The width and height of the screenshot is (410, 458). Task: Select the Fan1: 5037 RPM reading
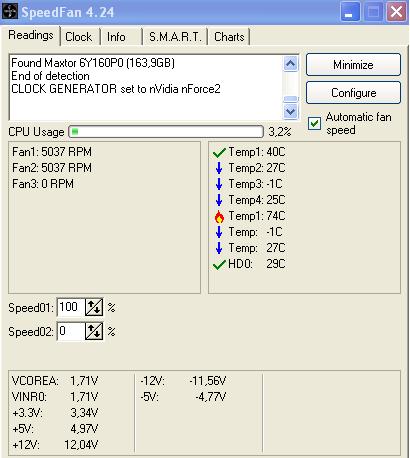click(x=52, y=152)
